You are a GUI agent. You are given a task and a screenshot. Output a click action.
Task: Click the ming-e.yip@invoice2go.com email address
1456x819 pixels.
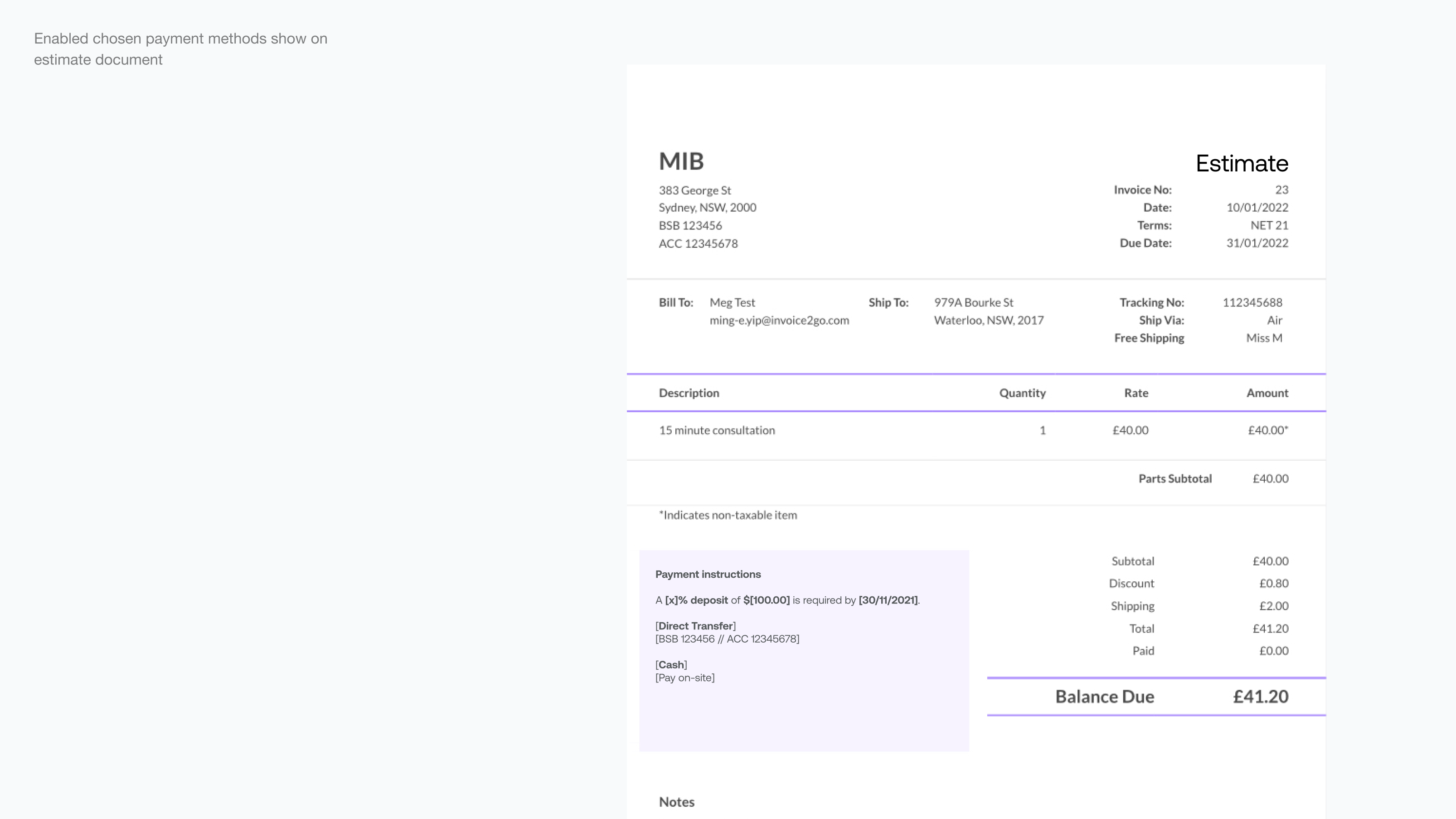[x=779, y=320]
